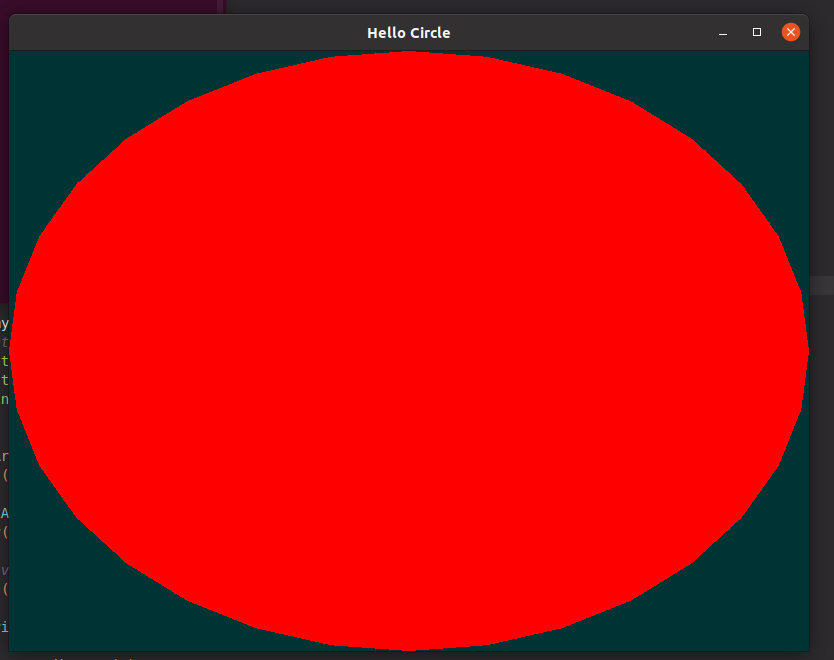This screenshot has height=660, width=834.
Task: Minimize the Hello Circle window
Action: tap(722, 32)
